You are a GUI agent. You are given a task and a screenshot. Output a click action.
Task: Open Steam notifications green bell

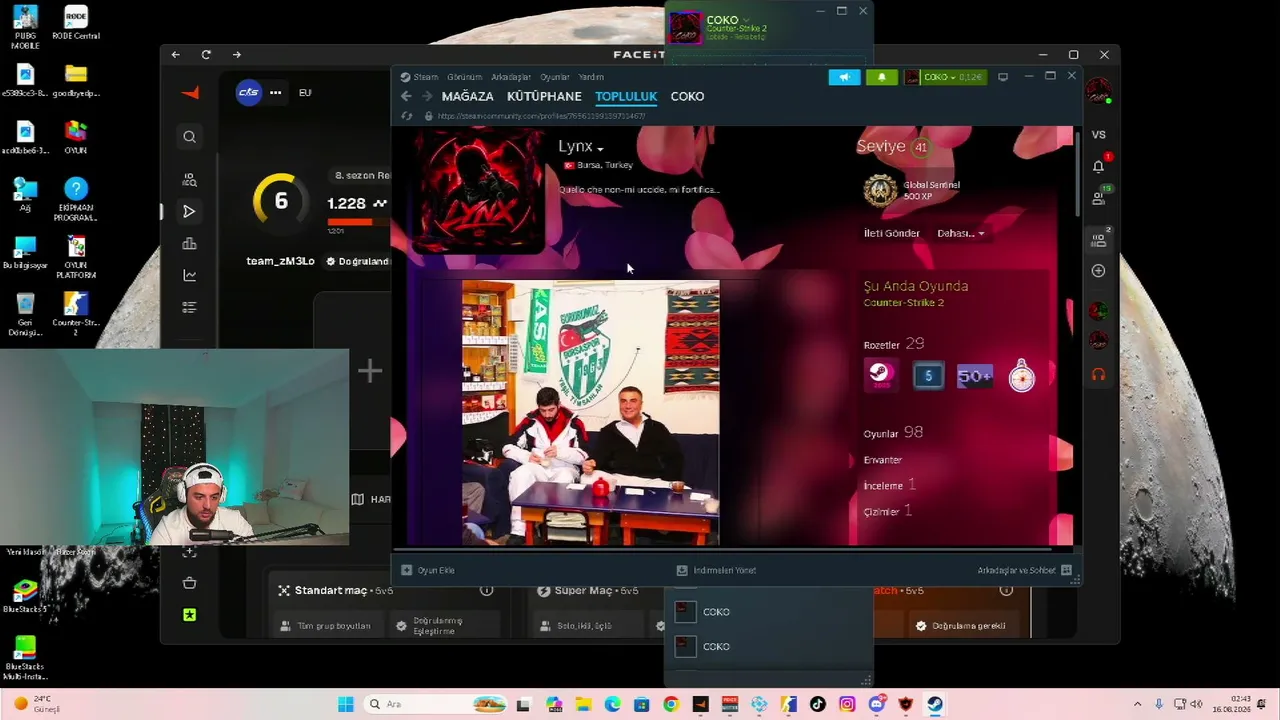tap(882, 77)
